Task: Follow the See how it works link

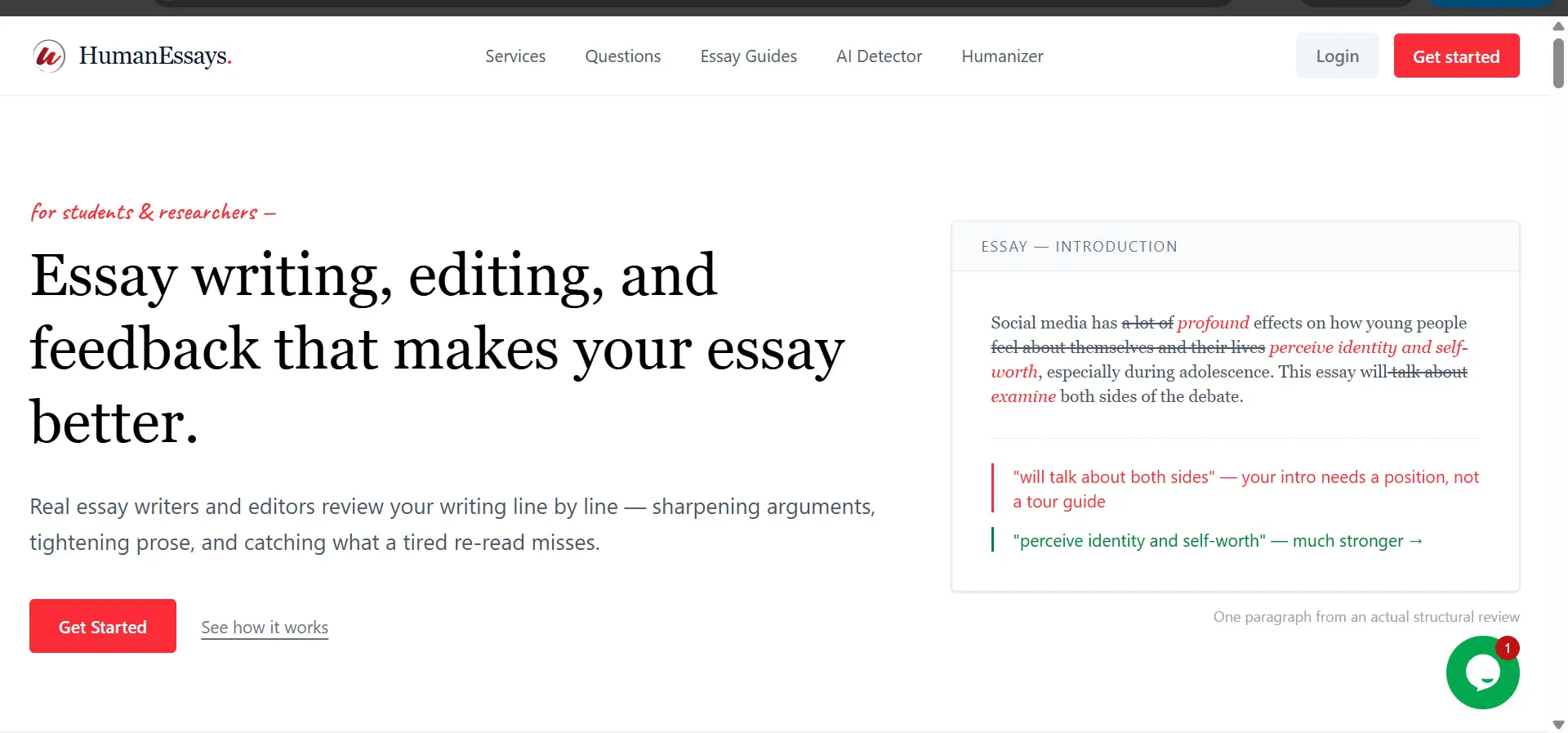Action: click(x=265, y=628)
